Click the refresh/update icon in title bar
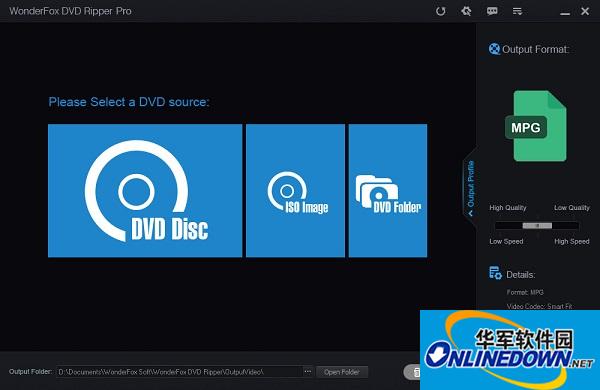Viewport: 600px width, 390px height. tap(440, 11)
